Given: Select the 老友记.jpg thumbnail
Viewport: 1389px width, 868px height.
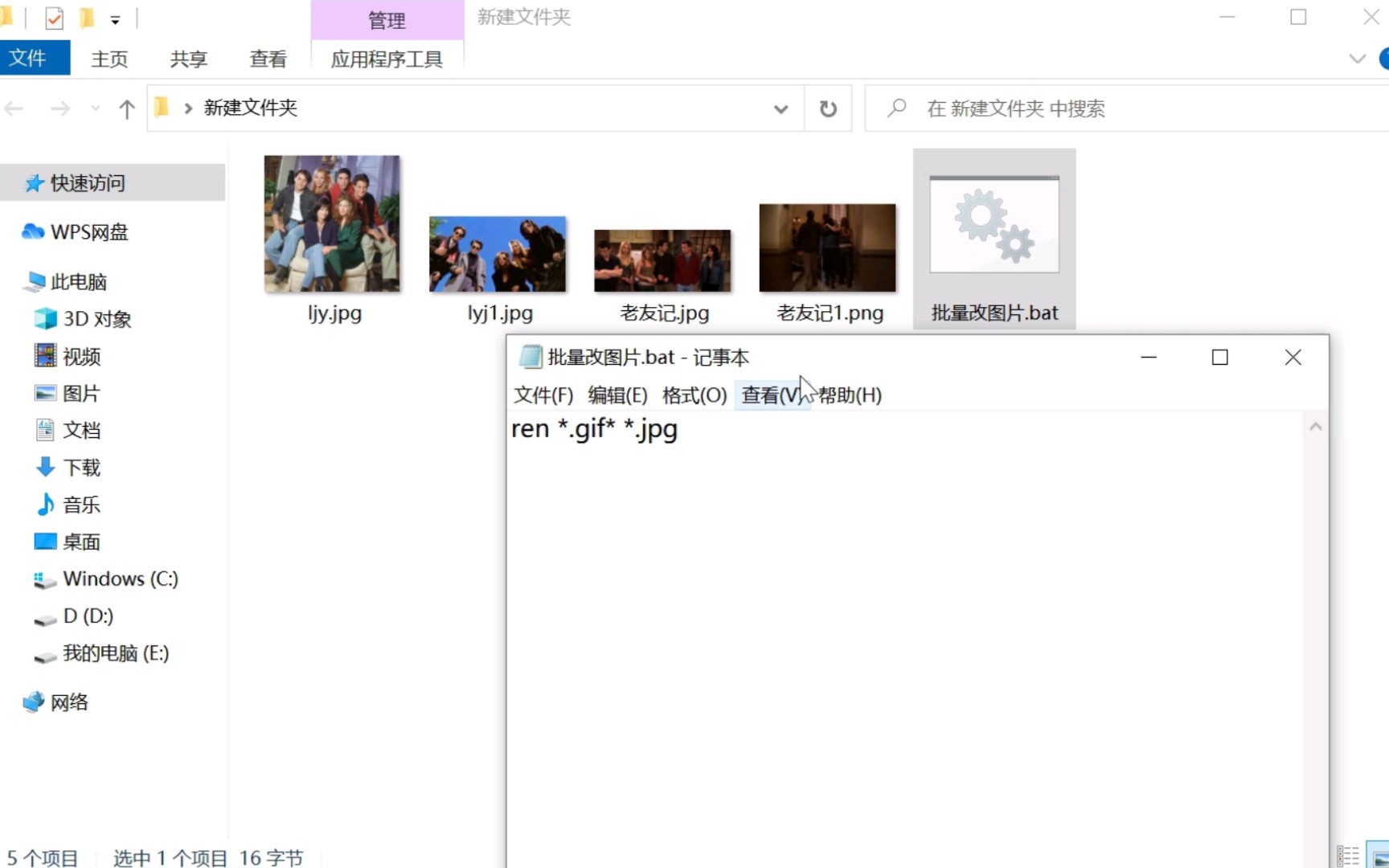Looking at the screenshot, I should pos(662,260).
